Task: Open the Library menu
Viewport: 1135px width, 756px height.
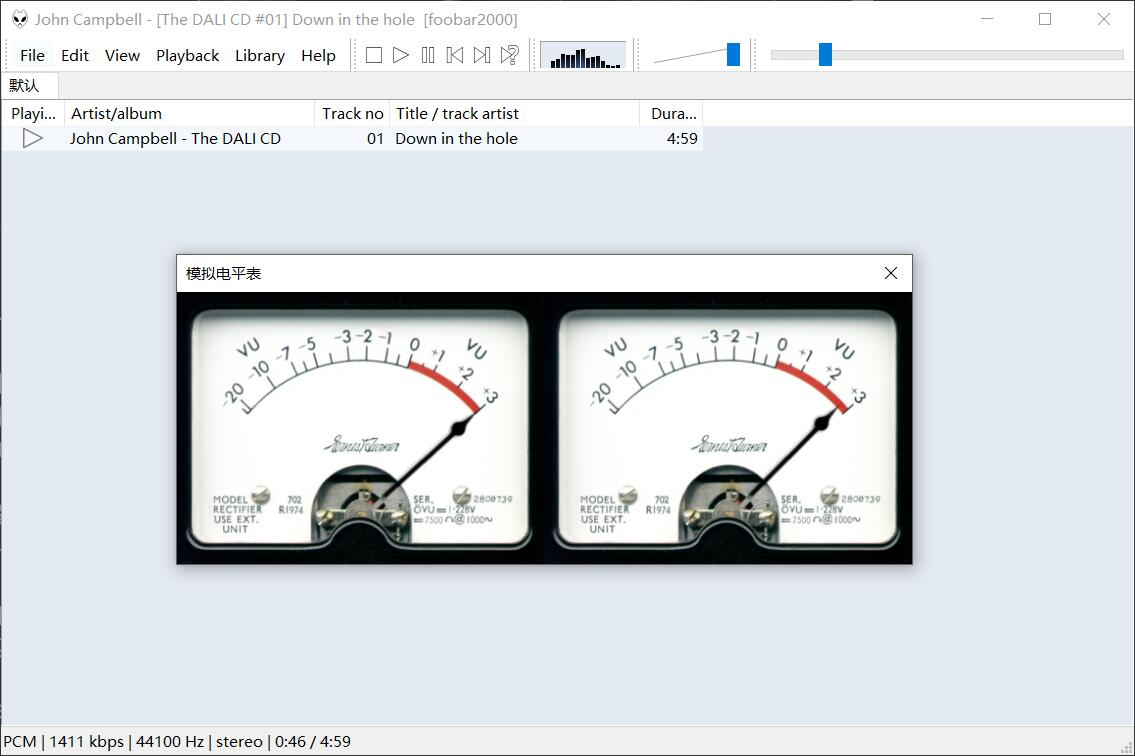Action: (260, 56)
